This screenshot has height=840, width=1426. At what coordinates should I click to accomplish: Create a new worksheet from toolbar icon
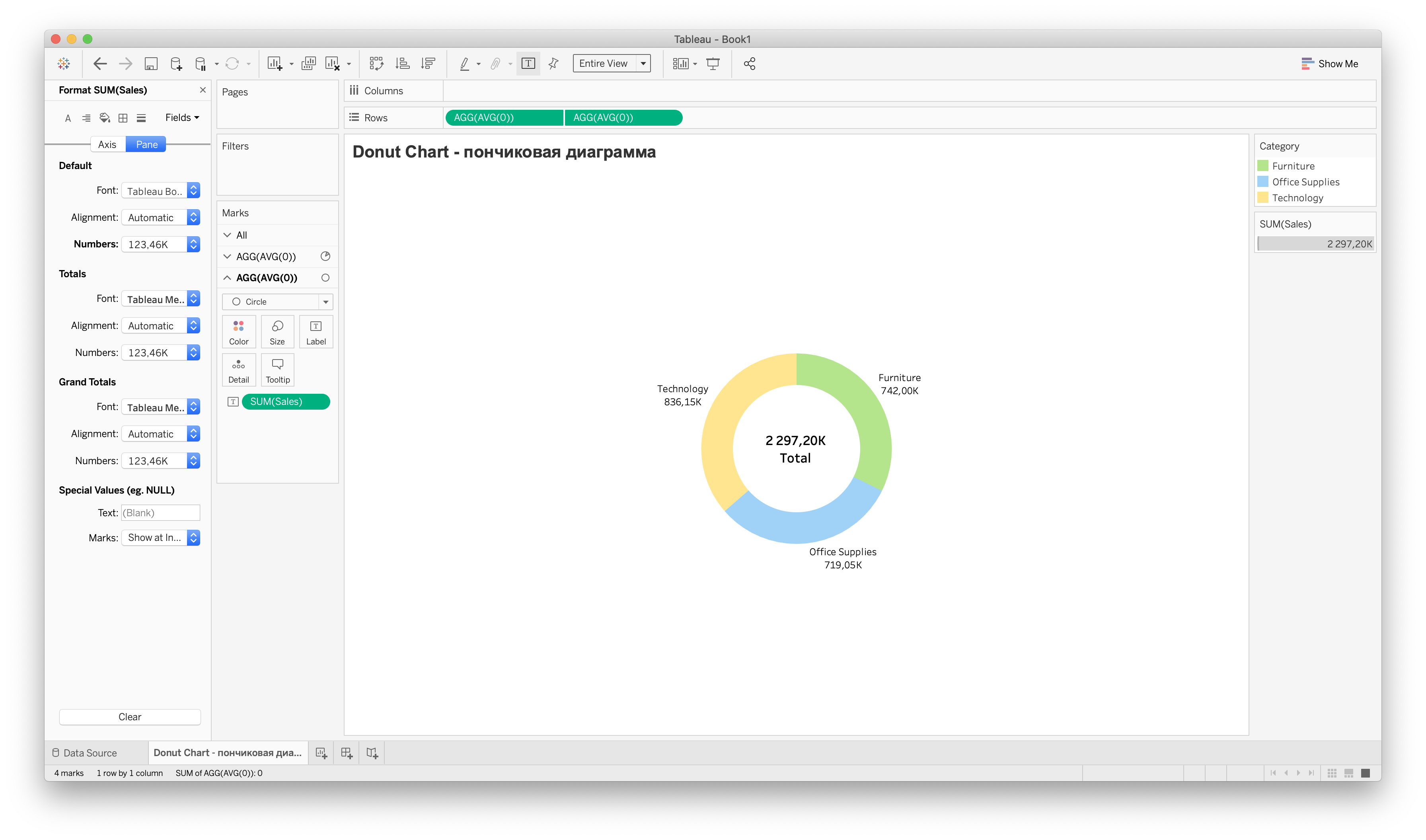pos(275,63)
